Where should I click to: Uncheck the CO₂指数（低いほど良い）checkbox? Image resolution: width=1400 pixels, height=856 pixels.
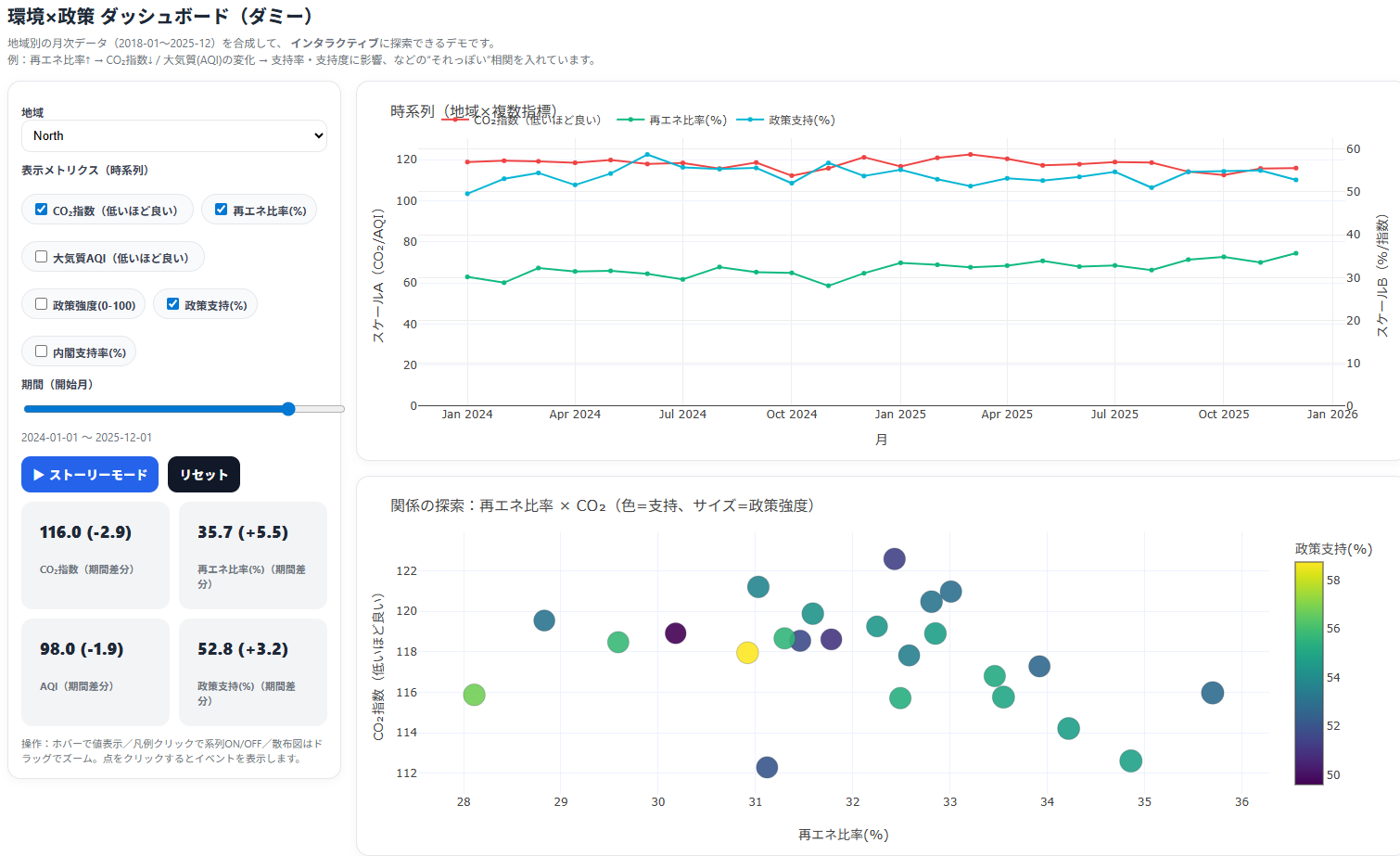pos(41,210)
